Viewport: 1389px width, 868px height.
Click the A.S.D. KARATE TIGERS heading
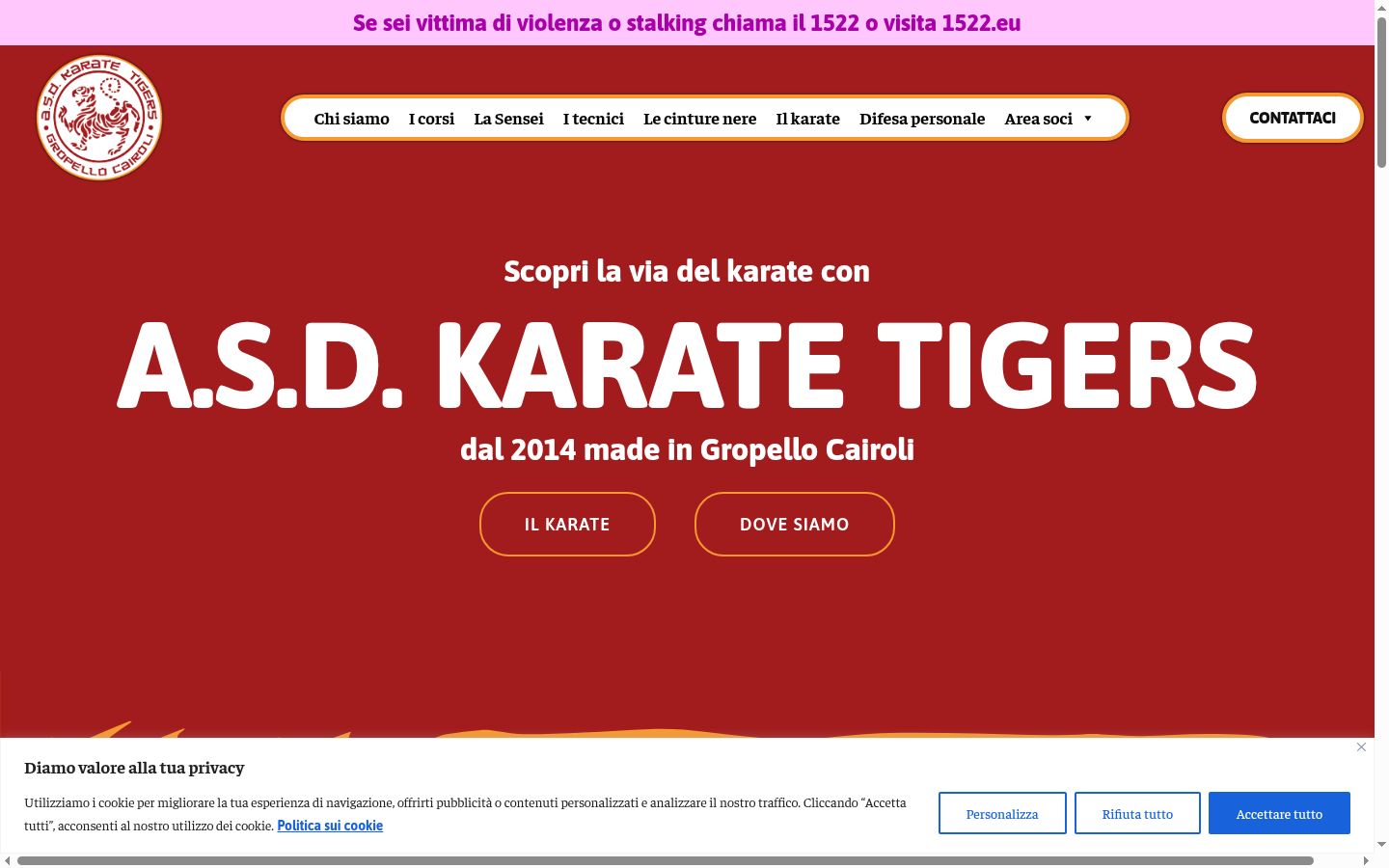point(687,365)
